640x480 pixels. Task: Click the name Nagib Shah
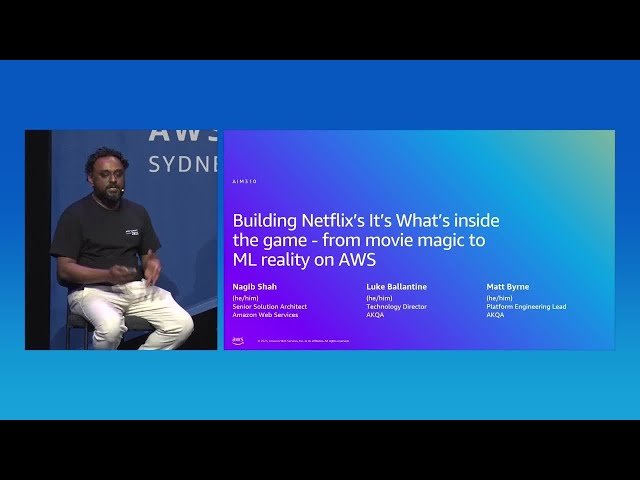(256, 286)
